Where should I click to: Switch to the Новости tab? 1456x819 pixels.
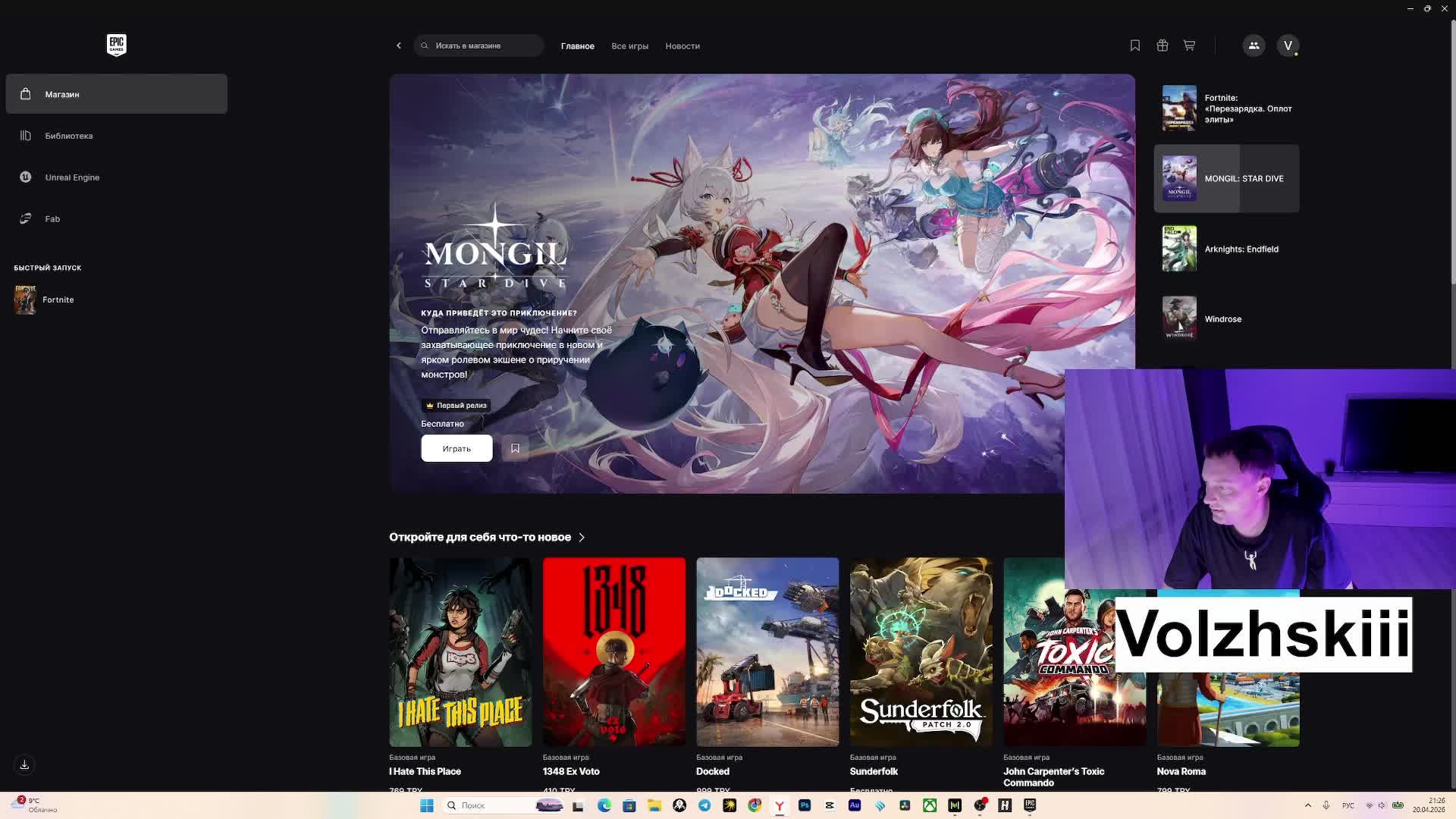coord(682,46)
